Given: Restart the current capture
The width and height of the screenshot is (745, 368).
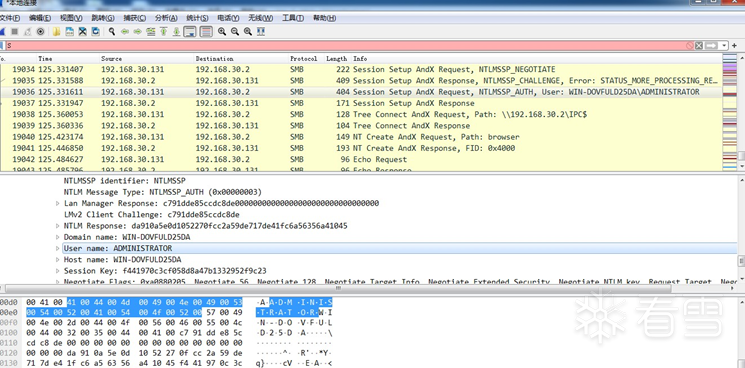Looking at the screenshot, I should (x=28, y=31).
